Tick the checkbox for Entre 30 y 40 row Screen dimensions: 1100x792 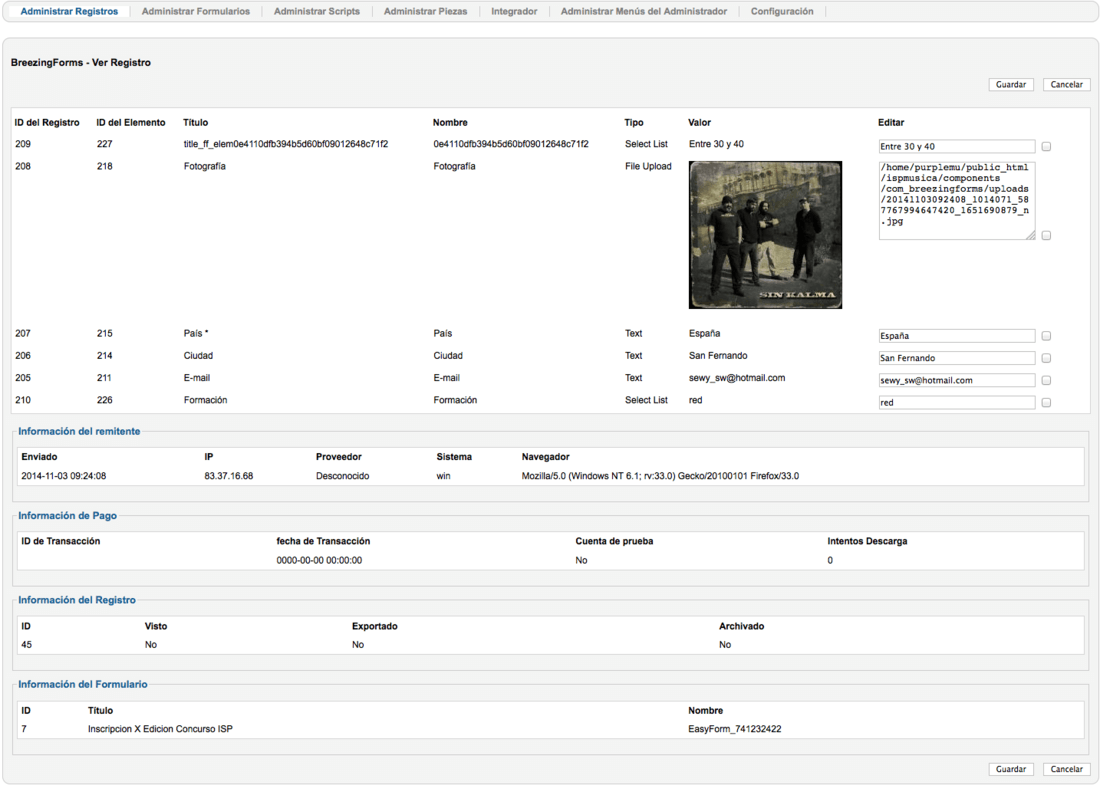[1046, 147]
